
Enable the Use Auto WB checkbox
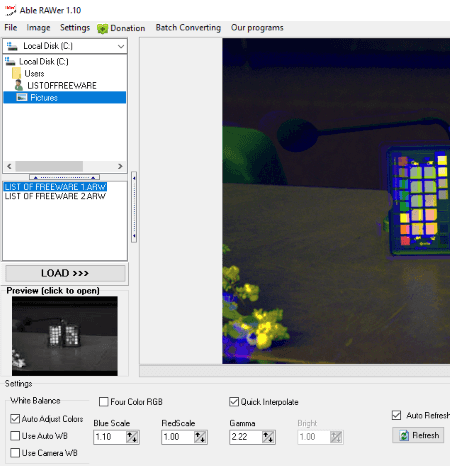15,436
